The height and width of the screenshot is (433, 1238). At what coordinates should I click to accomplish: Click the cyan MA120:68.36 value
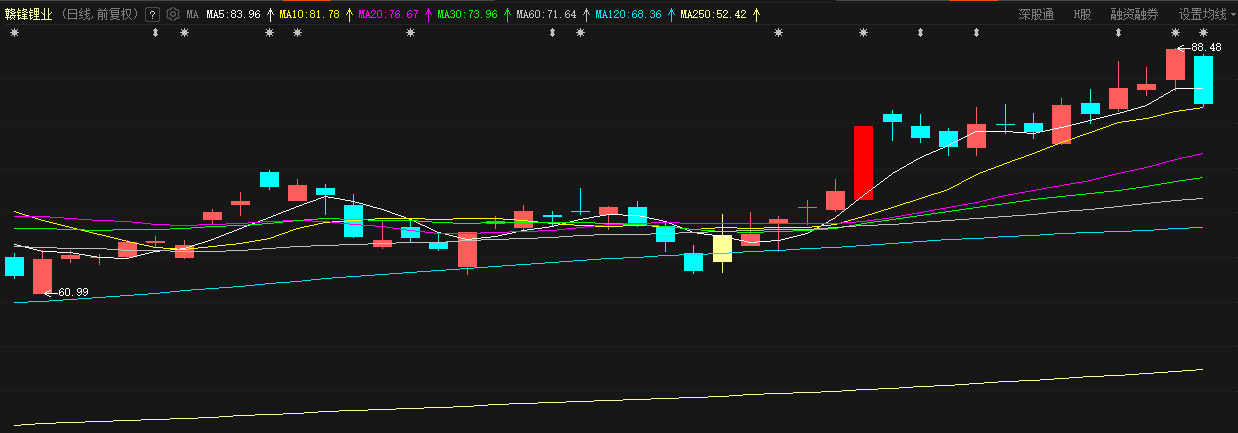[x=628, y=15]
